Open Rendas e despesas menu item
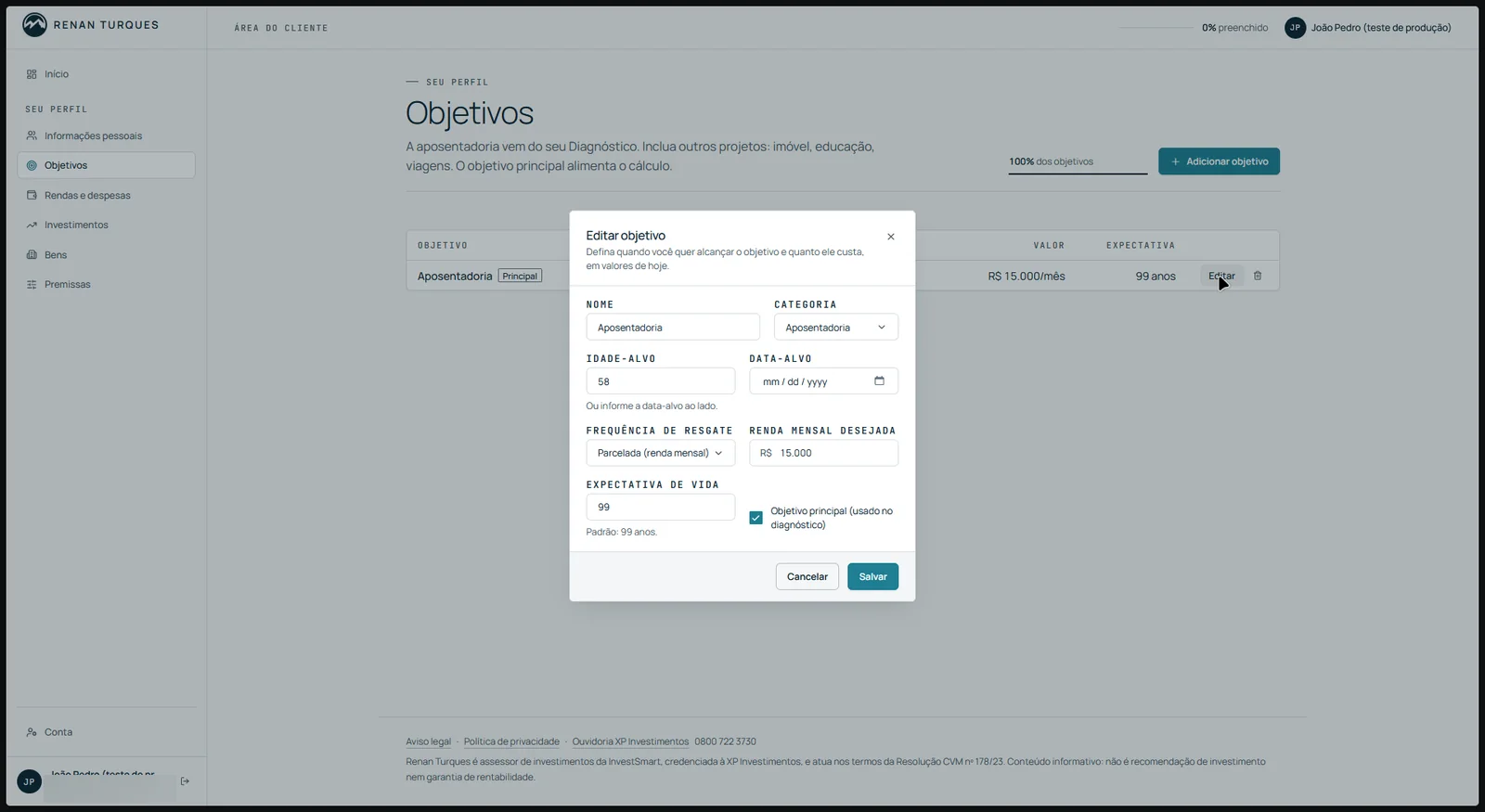The width and height of the screenshot is (1485, 812). pyautogui.click(x=107, y=195)
